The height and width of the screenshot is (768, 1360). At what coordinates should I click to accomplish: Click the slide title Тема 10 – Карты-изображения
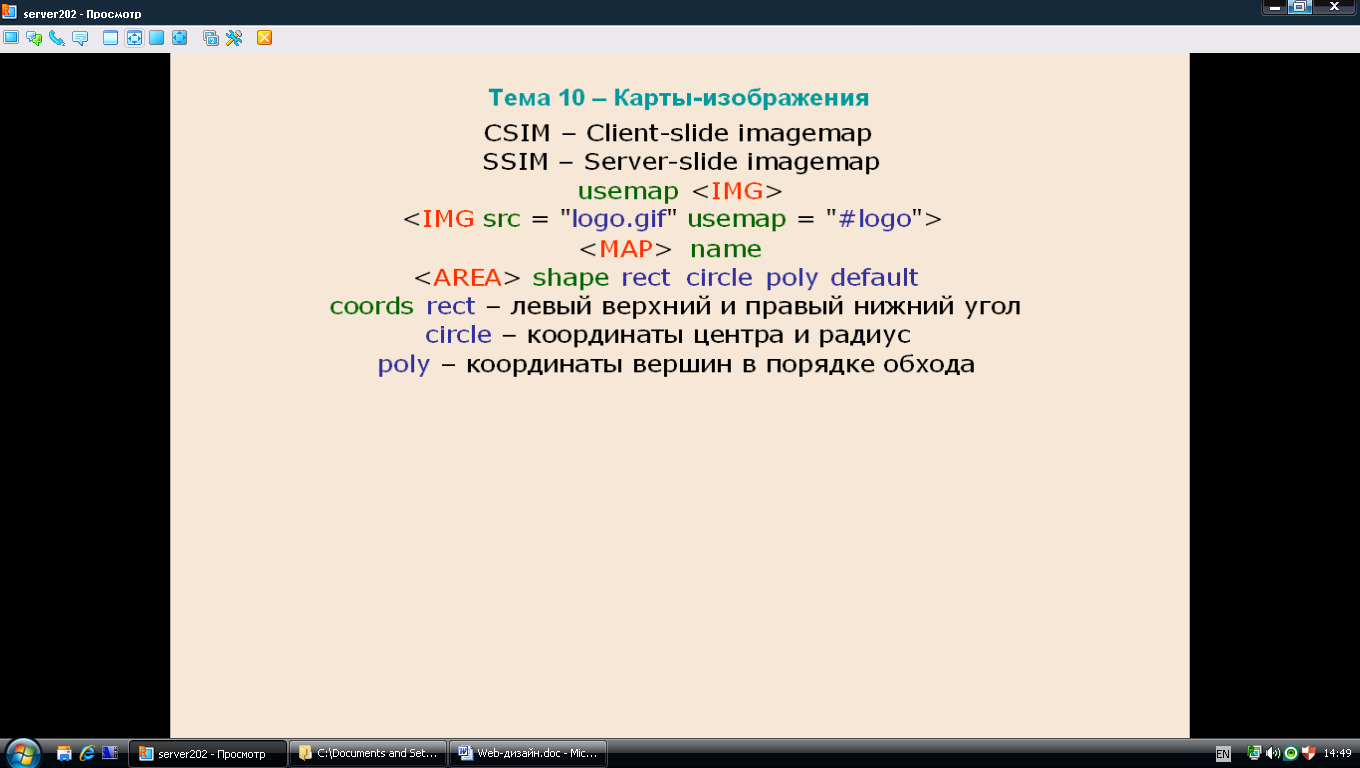tap(679, 98)
